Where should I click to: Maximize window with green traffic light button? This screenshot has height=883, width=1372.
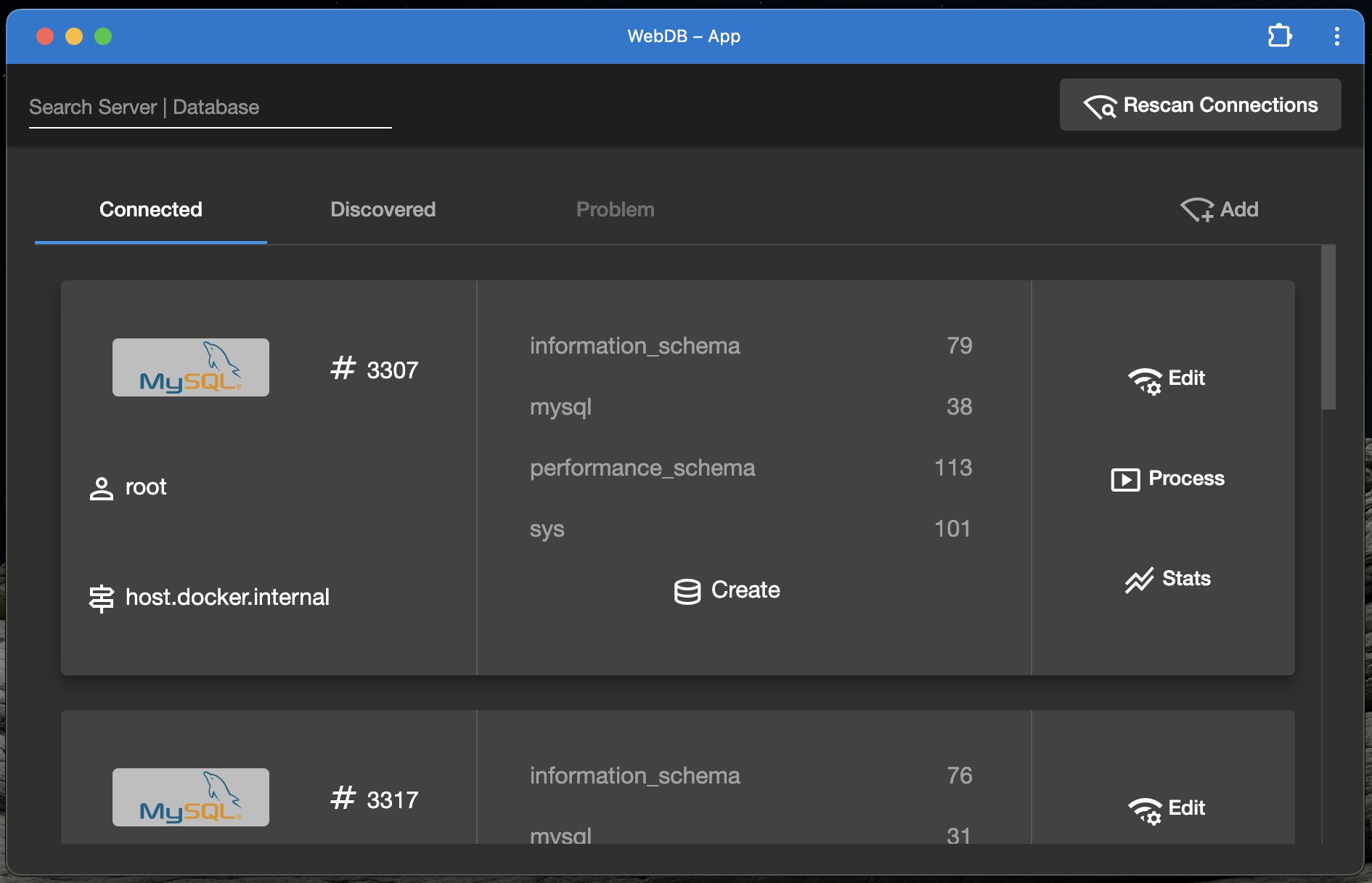(103, 36)
